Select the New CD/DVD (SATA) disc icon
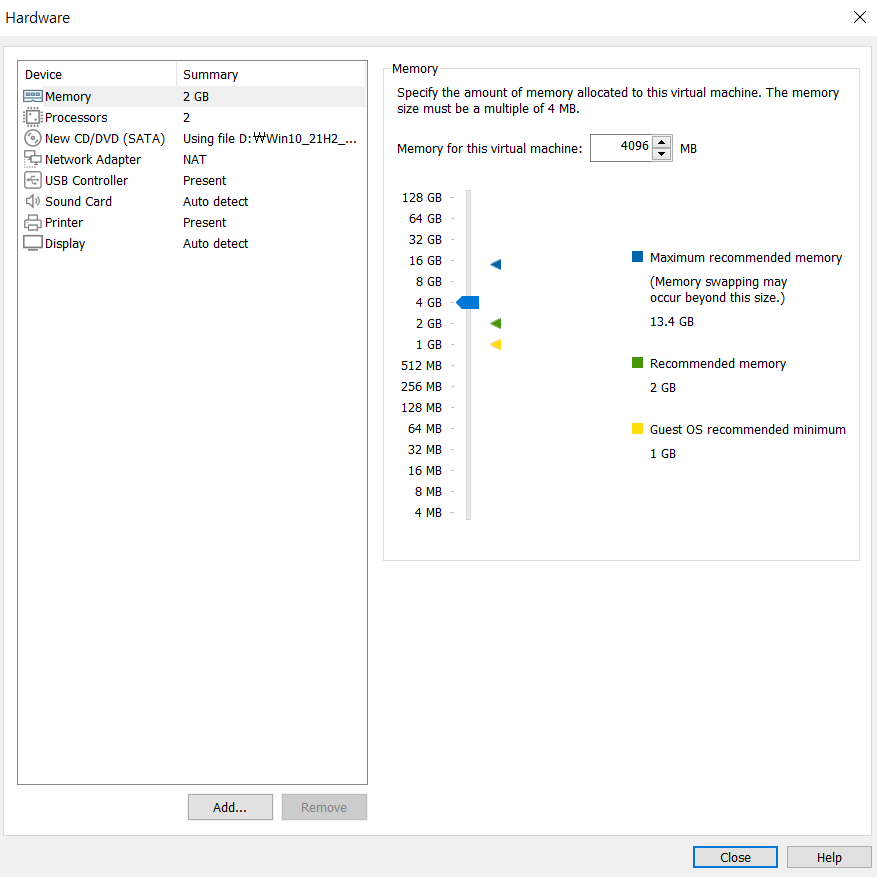The image size is (877, 877). coord(32,138)
